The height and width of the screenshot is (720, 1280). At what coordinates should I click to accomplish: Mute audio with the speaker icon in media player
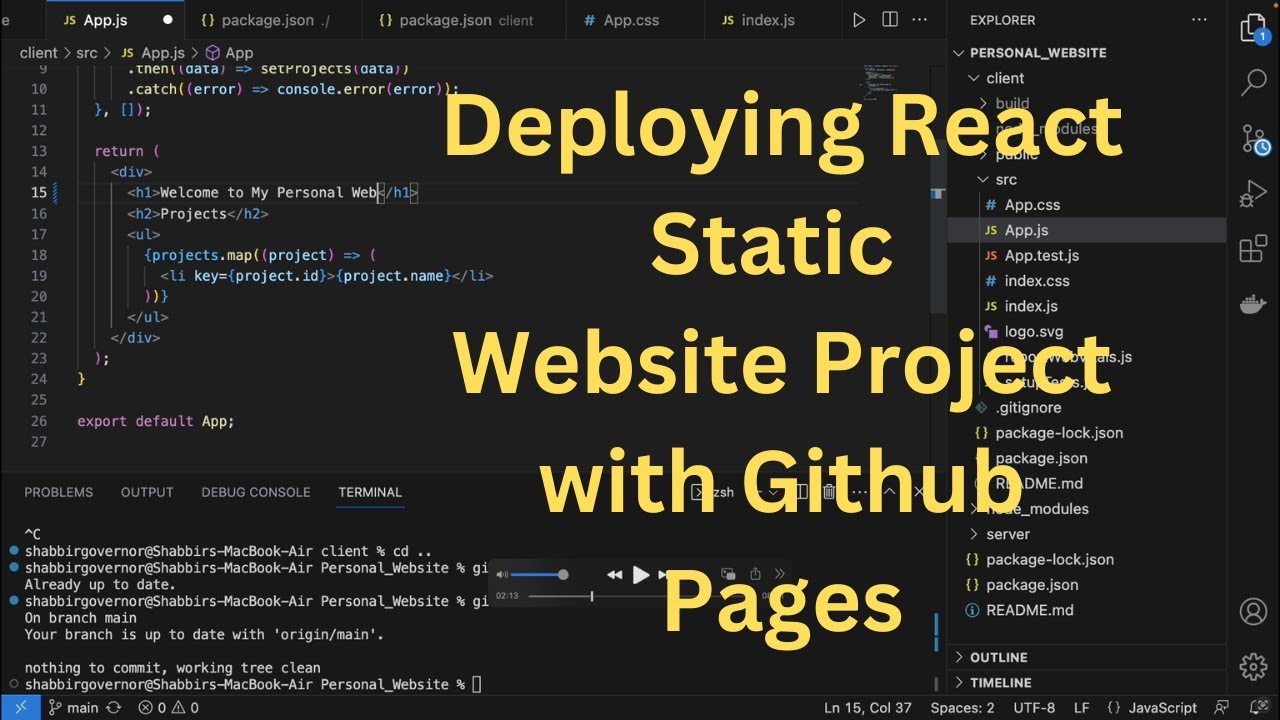click(502, 574)
